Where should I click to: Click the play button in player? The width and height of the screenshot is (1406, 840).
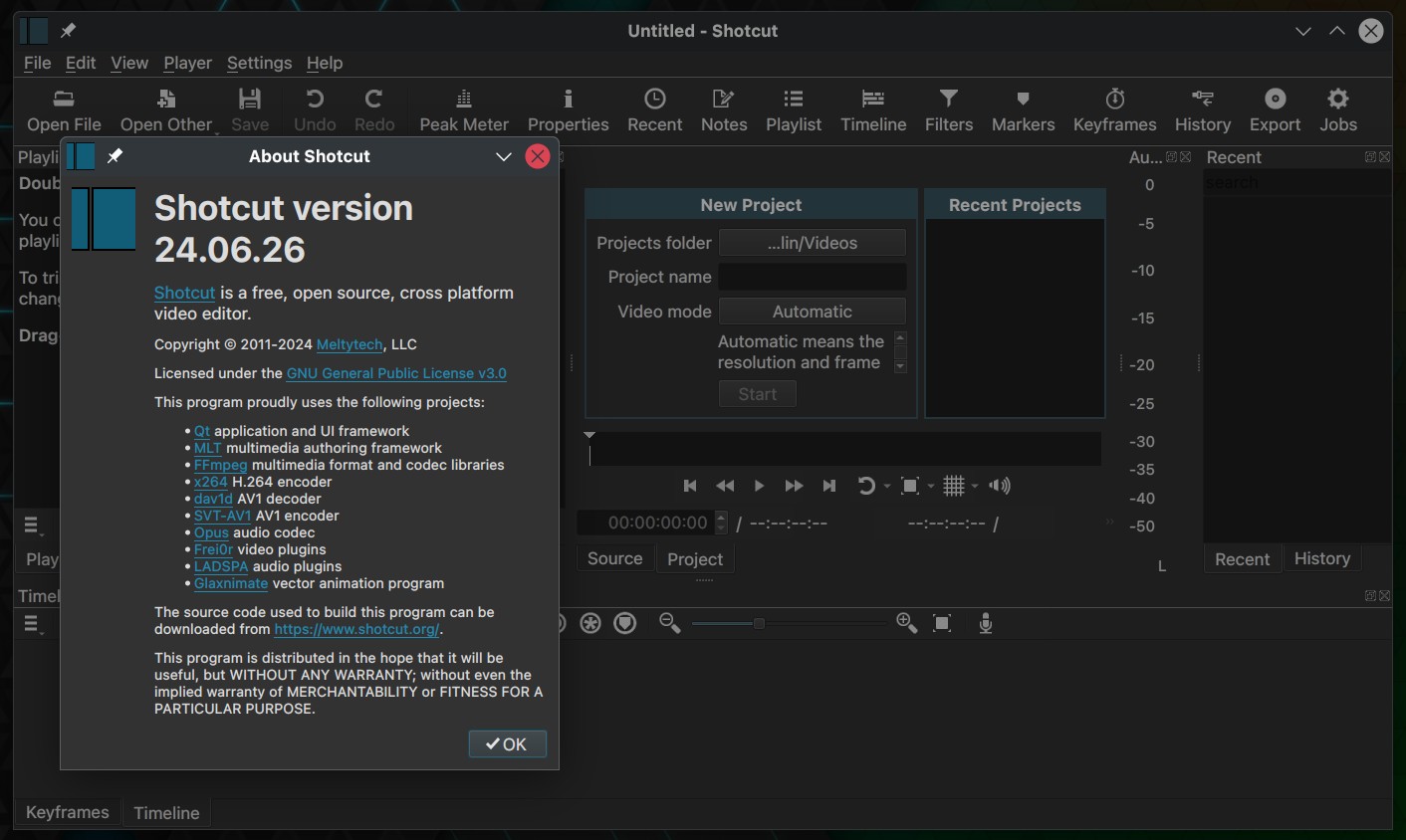(759, 486)
